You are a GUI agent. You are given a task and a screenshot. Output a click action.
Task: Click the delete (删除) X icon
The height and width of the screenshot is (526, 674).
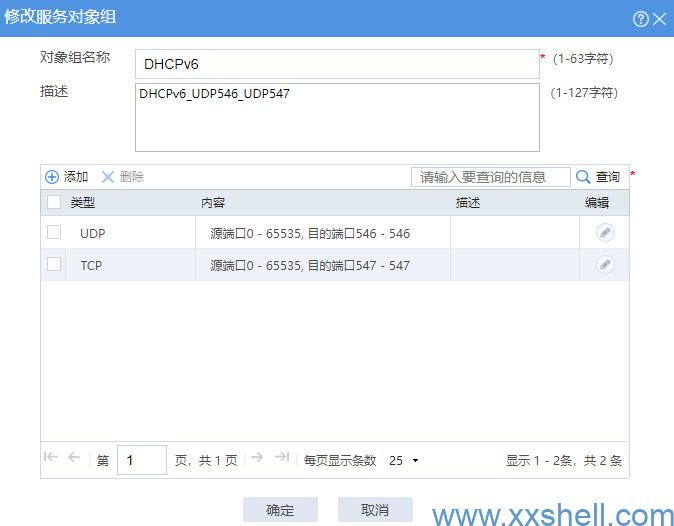(x=108, y=177)
